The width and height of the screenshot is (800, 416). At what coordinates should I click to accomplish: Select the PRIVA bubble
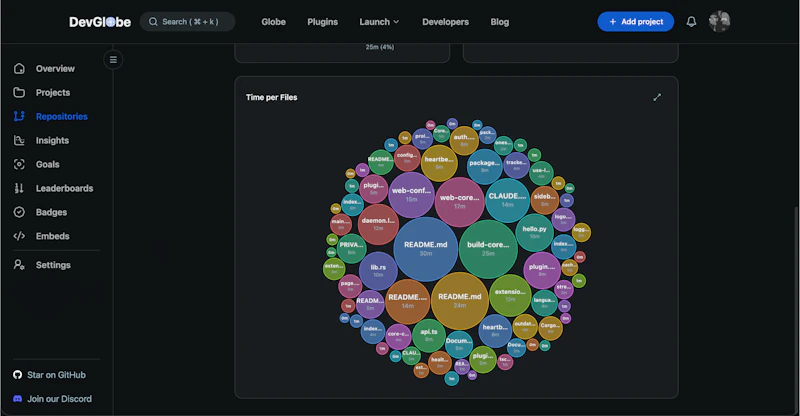click(x=352, y=248)
